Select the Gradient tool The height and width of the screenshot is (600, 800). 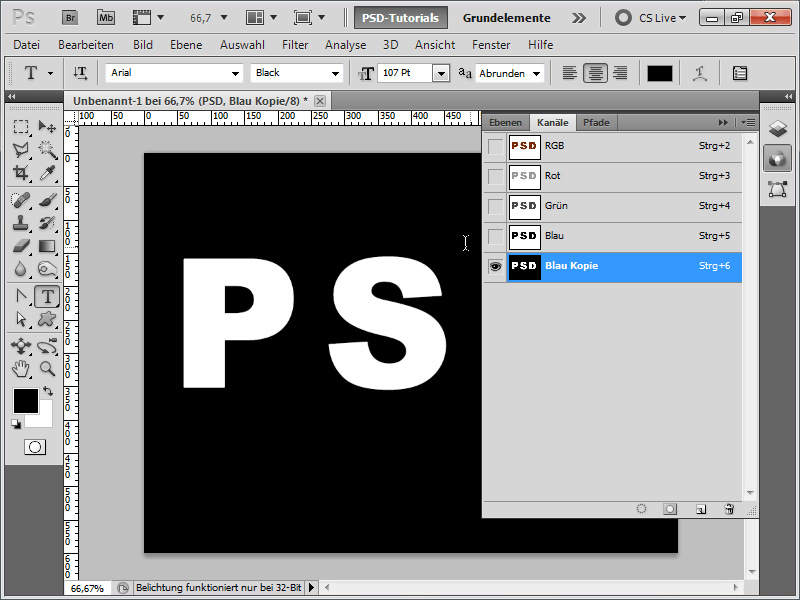point(47,246)
